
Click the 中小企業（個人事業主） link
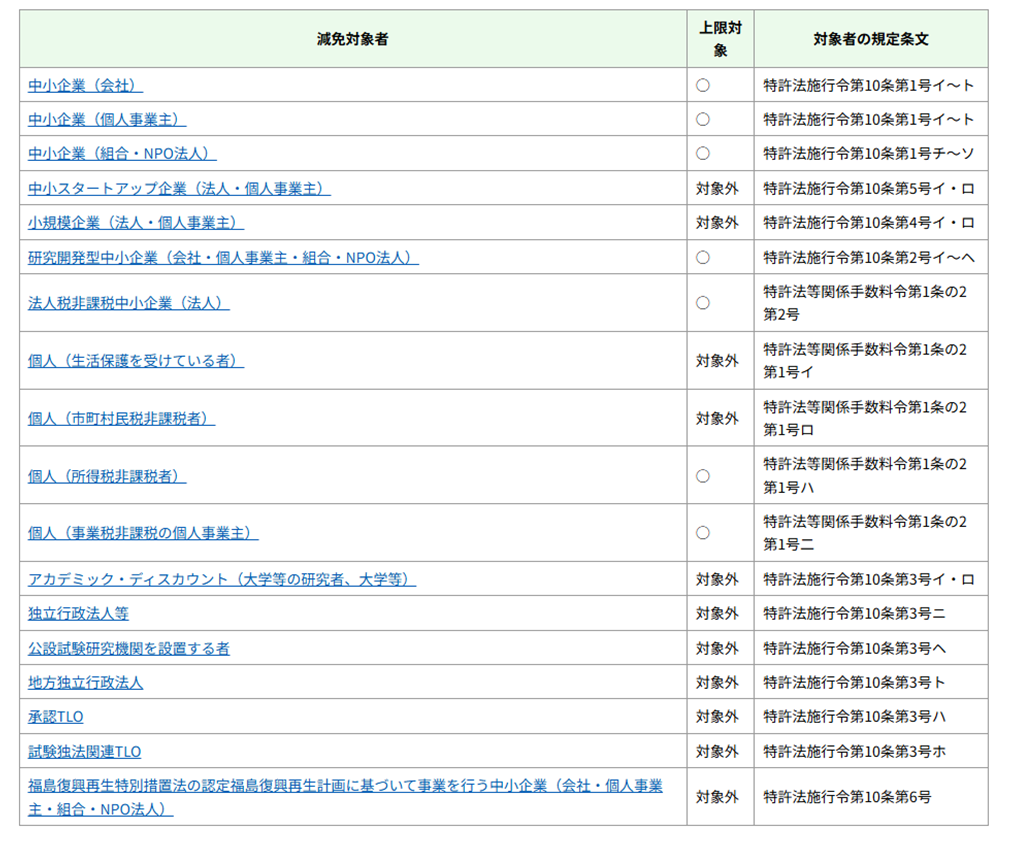107,120
